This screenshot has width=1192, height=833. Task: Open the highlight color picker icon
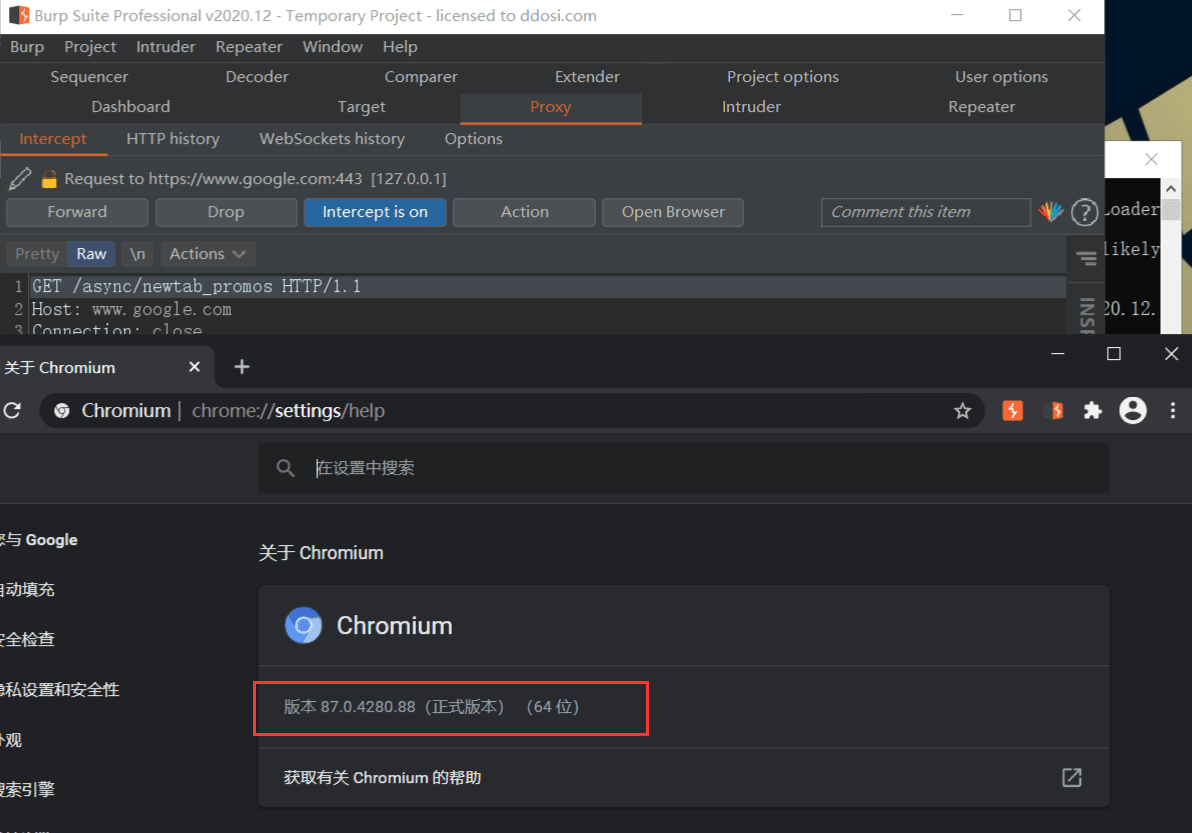[1051, 212]
